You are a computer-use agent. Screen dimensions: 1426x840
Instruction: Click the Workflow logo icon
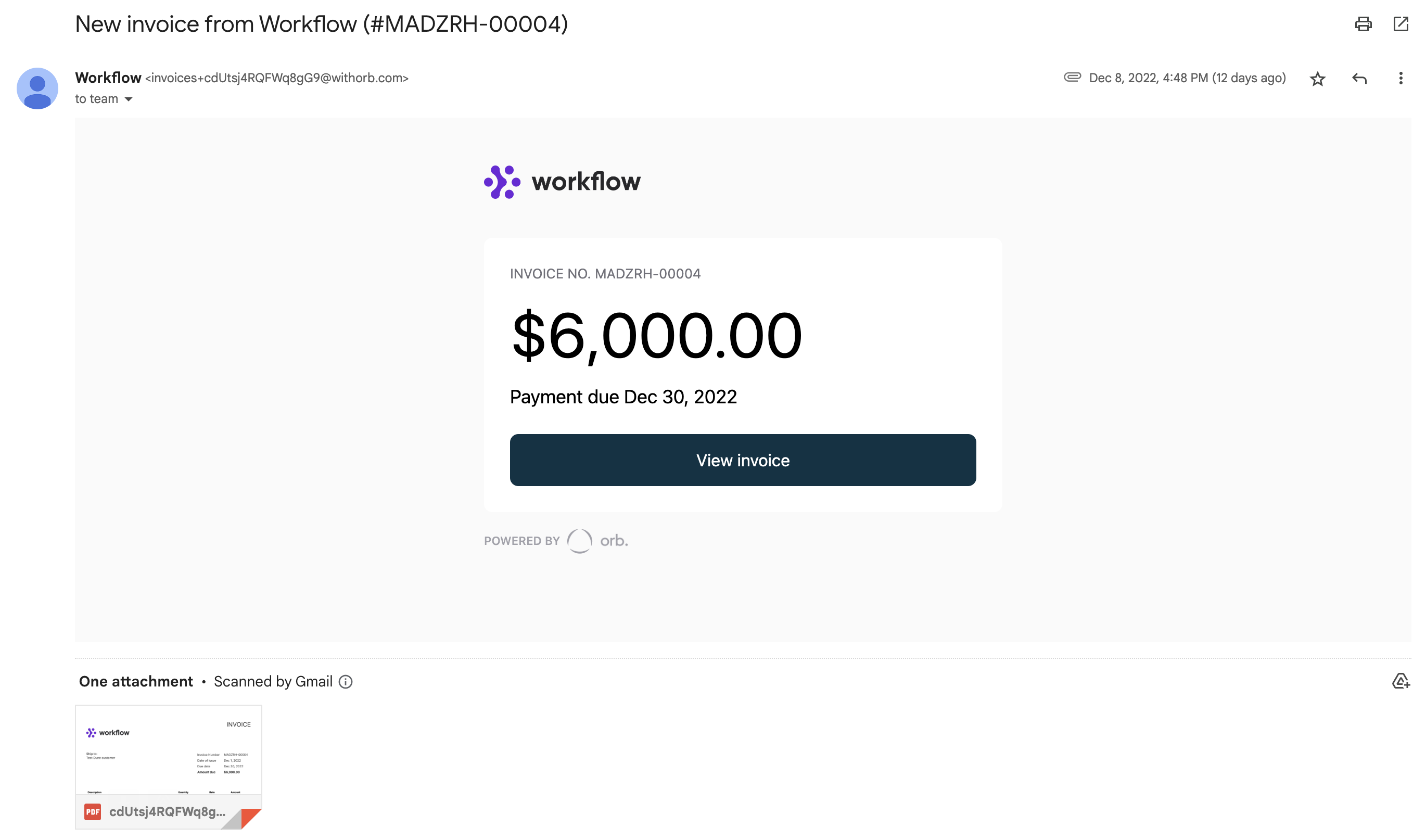point(500,182)
